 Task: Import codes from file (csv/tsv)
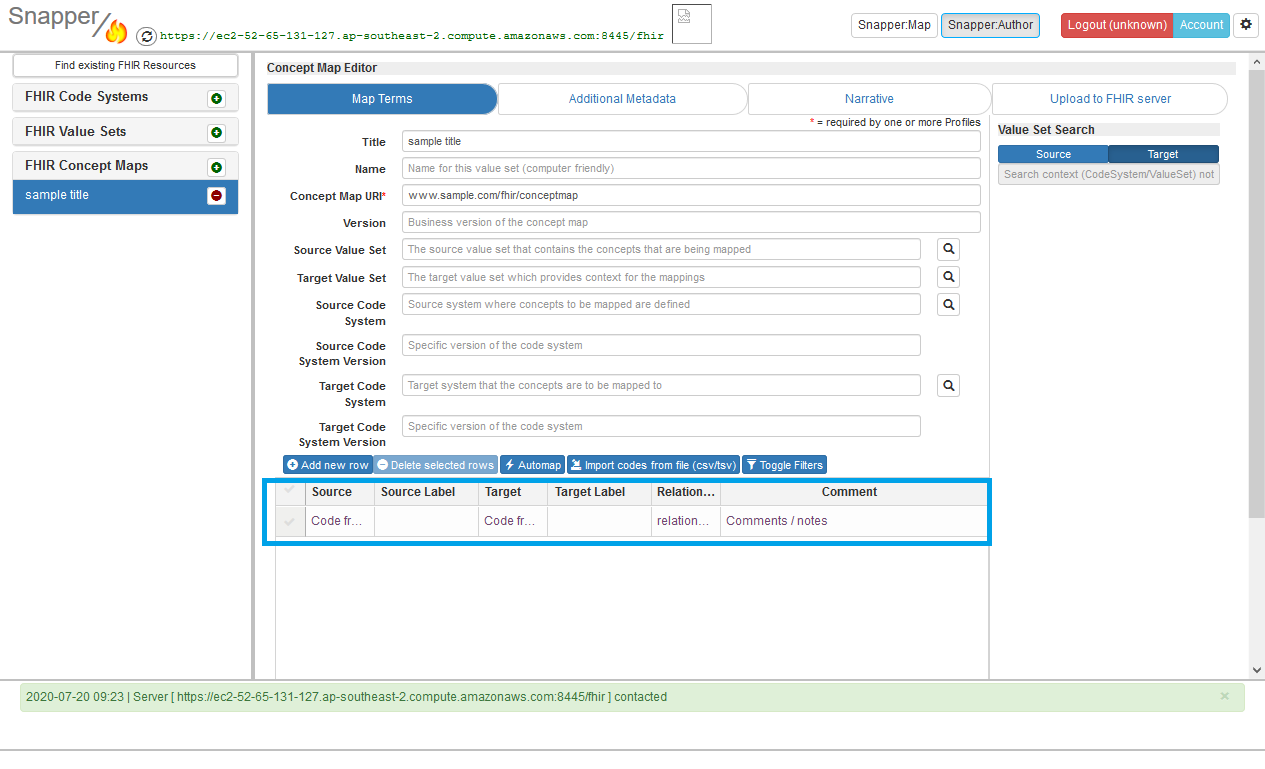pyautogui.click(x=653, y=465)
